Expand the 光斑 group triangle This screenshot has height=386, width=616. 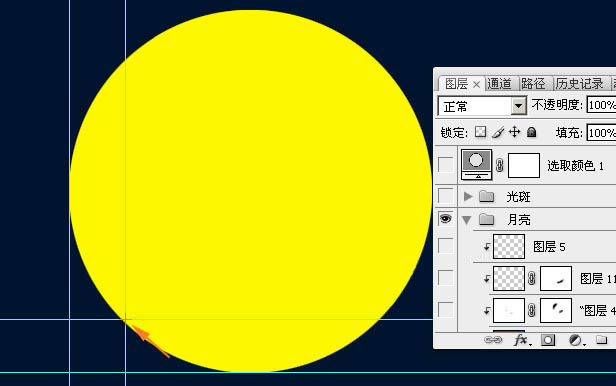tap(468, 196)
